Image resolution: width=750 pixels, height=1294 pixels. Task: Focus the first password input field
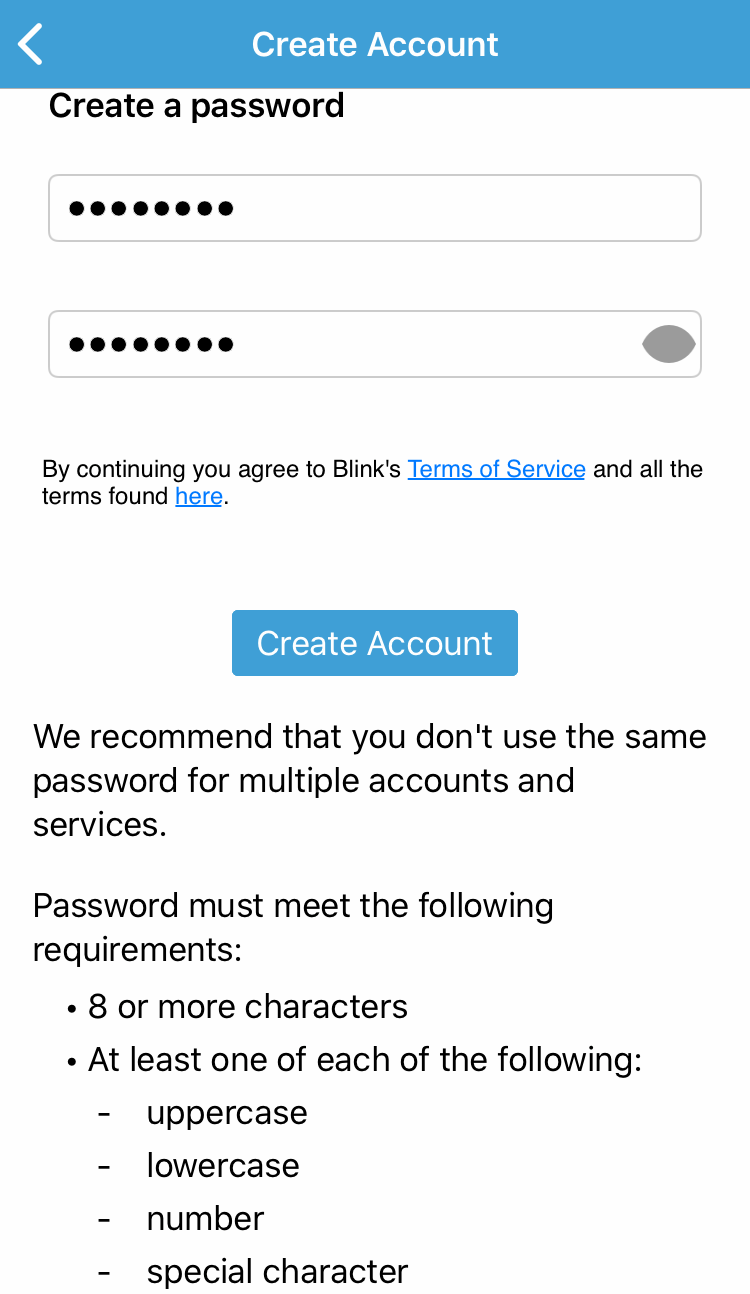(x=375, y=208)
